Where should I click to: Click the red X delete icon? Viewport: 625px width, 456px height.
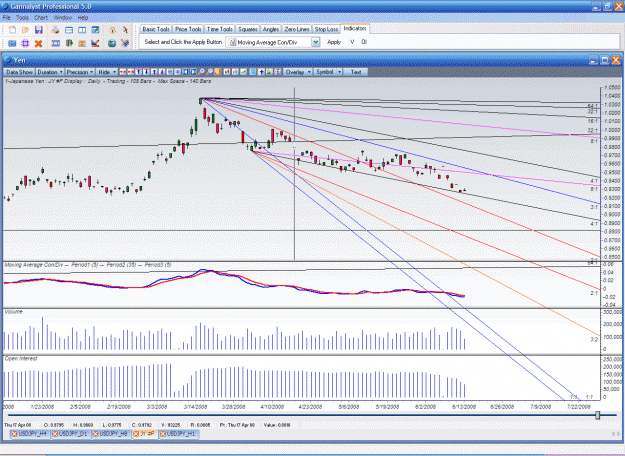coord(38,43)
